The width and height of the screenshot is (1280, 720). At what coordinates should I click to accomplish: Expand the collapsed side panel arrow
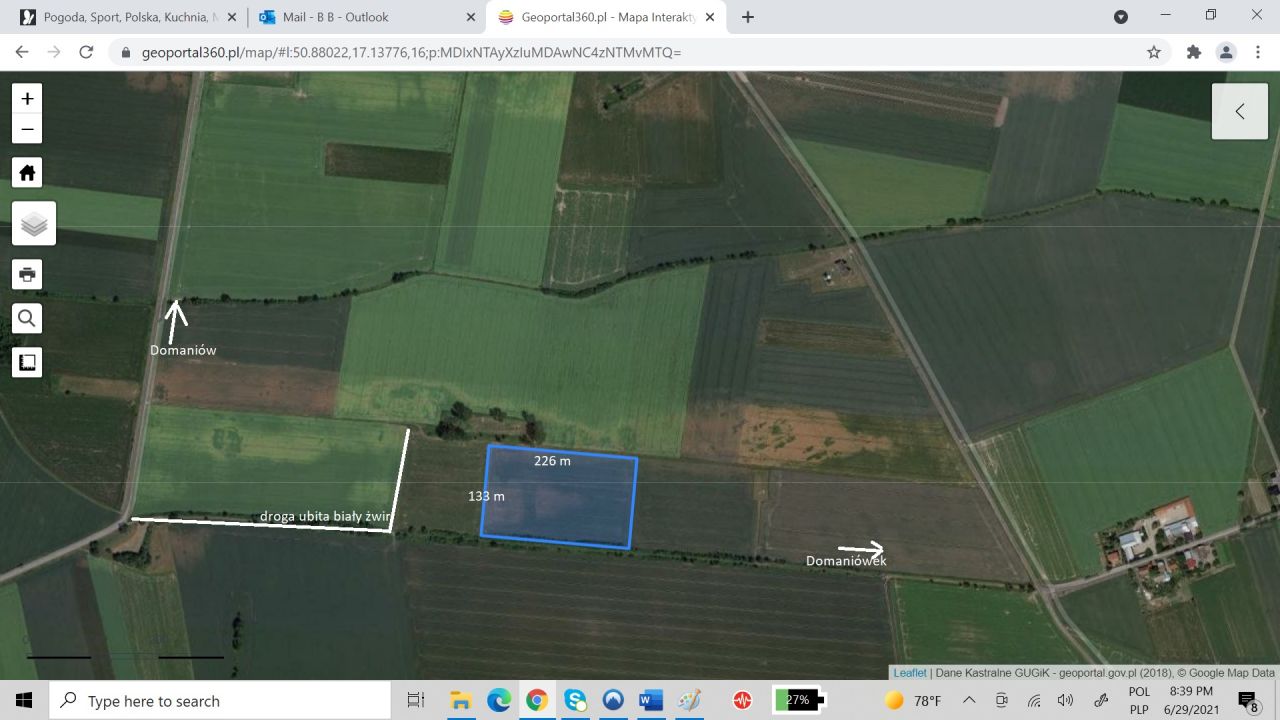[1239, 111]
